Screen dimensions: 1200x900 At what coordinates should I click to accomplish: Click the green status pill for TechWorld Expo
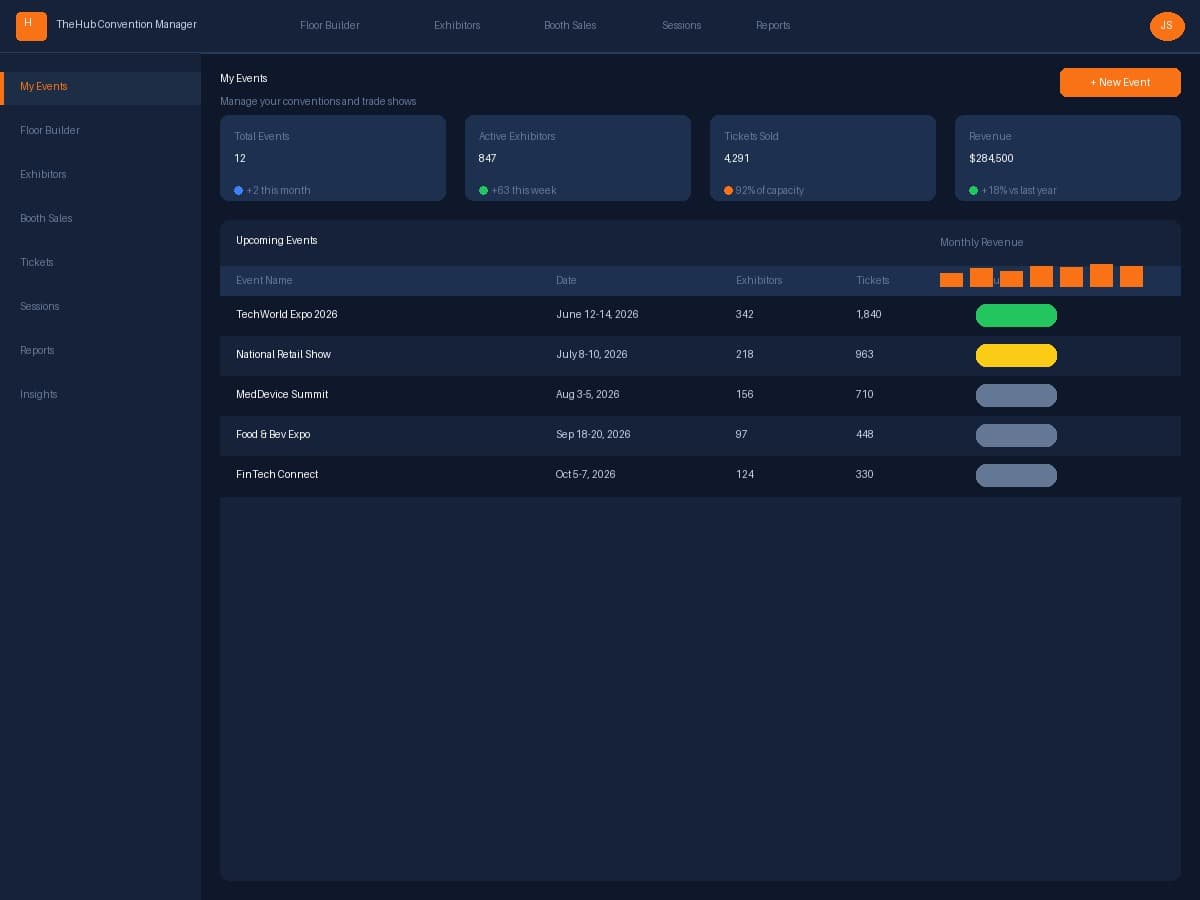[1016, 316]
